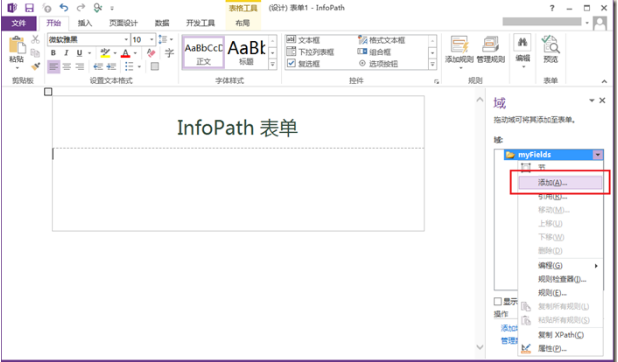
Task: Open the font name dropdown
Action: (126, 39)
